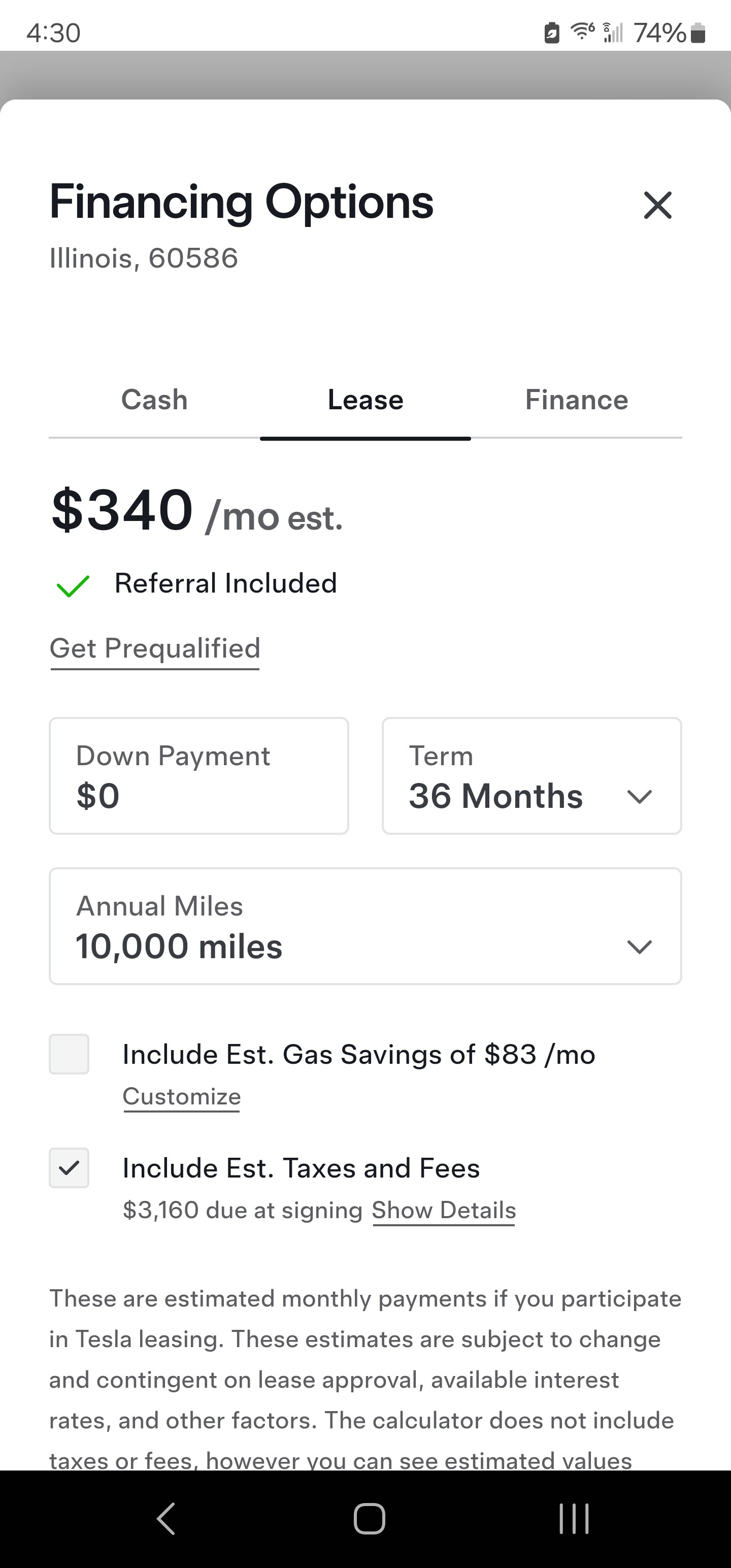Expand the Term 36 Months dropdown
The height and width of the screenshot is (1568, 731).
[x=531, y=776]
